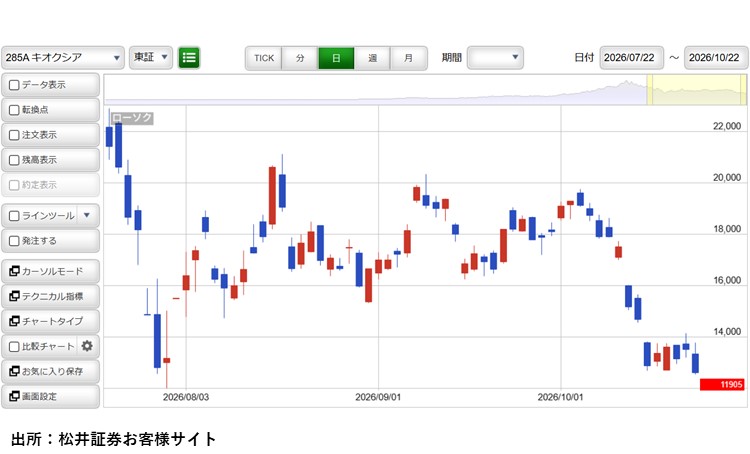Switch to 月 monthly chart tab

408,58
